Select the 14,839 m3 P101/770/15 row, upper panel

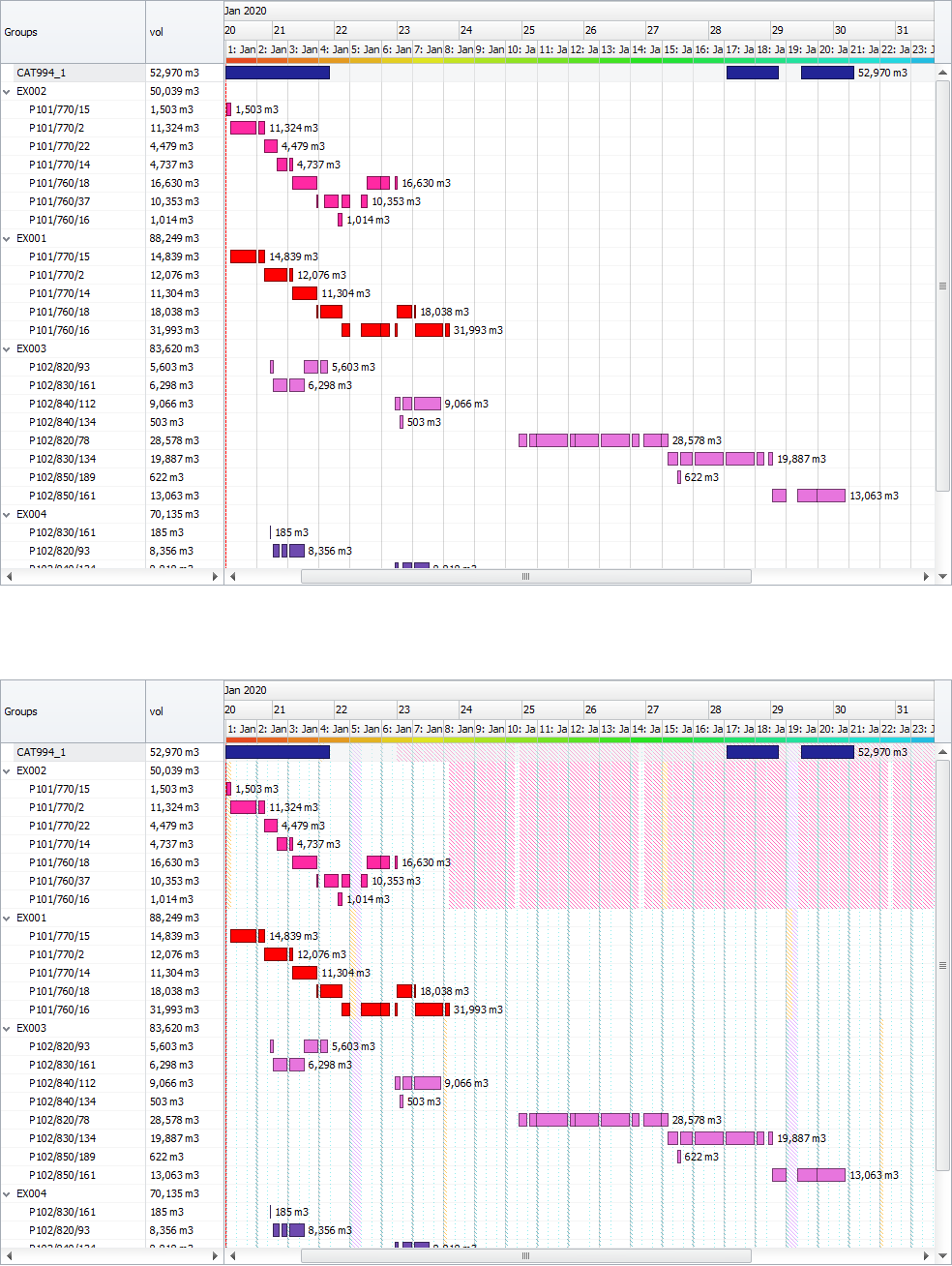coord(111,256)
